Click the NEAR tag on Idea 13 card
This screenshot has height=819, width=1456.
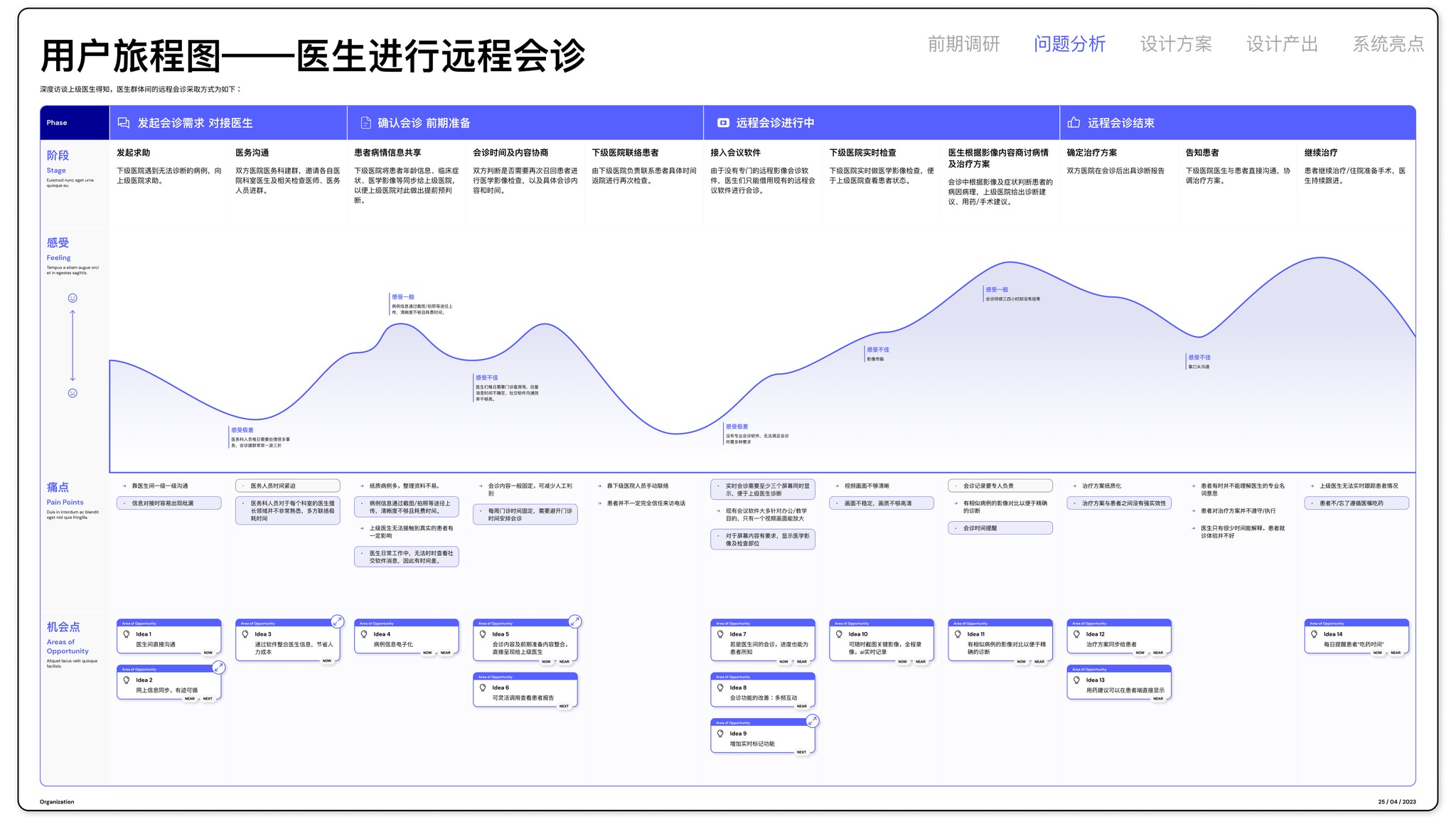pos(1158,699)
